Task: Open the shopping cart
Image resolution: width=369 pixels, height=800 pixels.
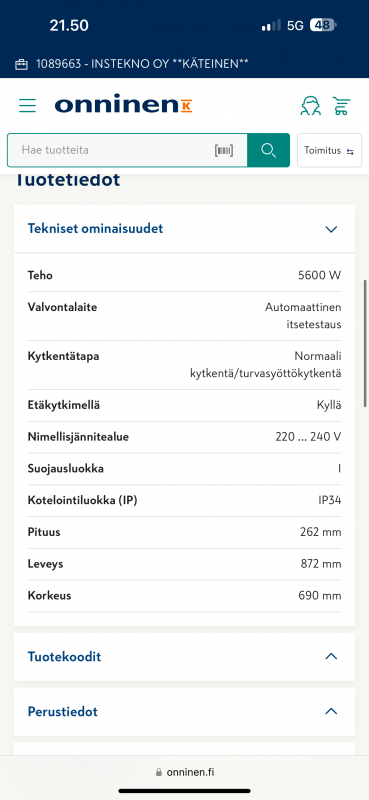Action: click(x=340, y=106)
